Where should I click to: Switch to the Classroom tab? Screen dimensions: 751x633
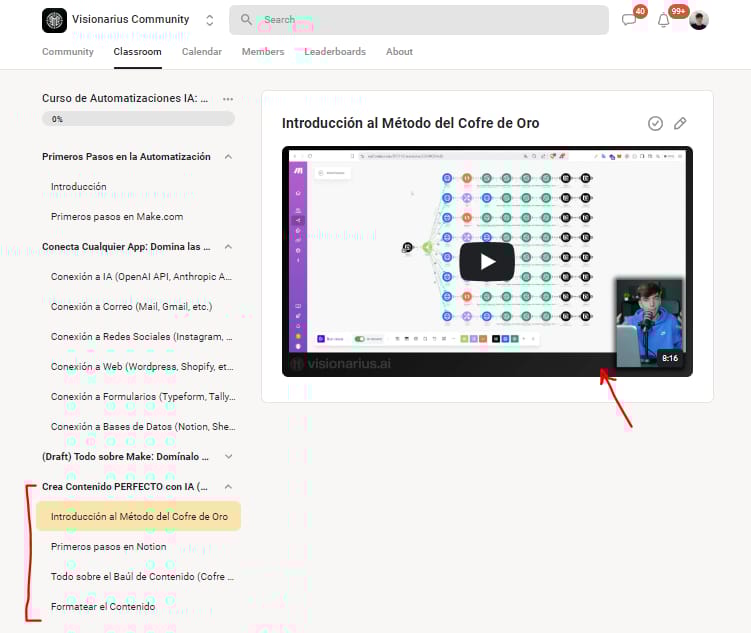coord(137,52)
